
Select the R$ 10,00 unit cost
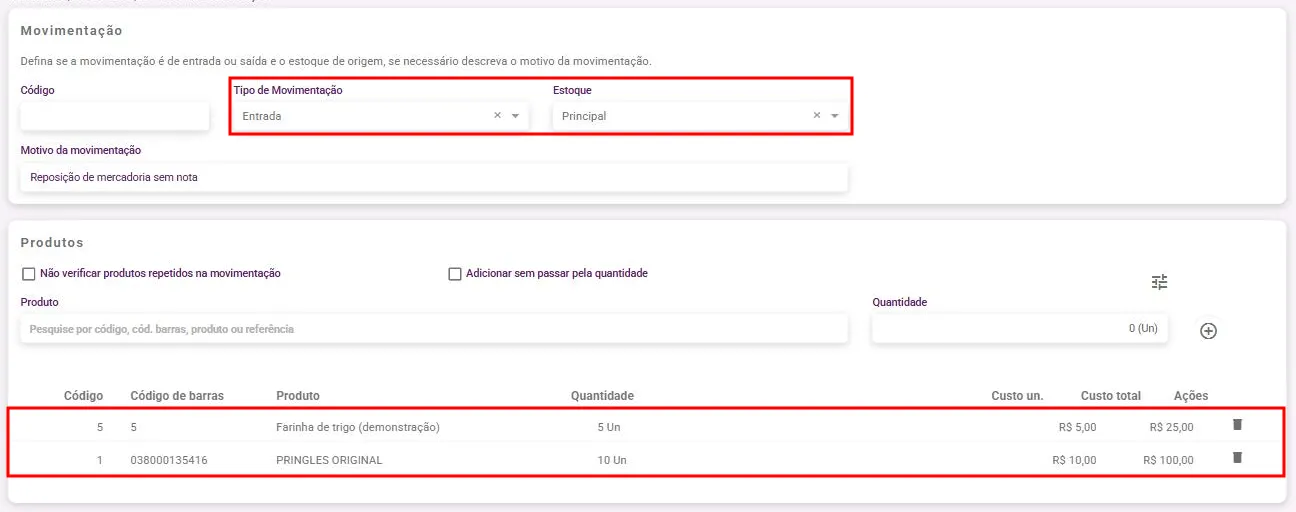[x=1074, y=460]
